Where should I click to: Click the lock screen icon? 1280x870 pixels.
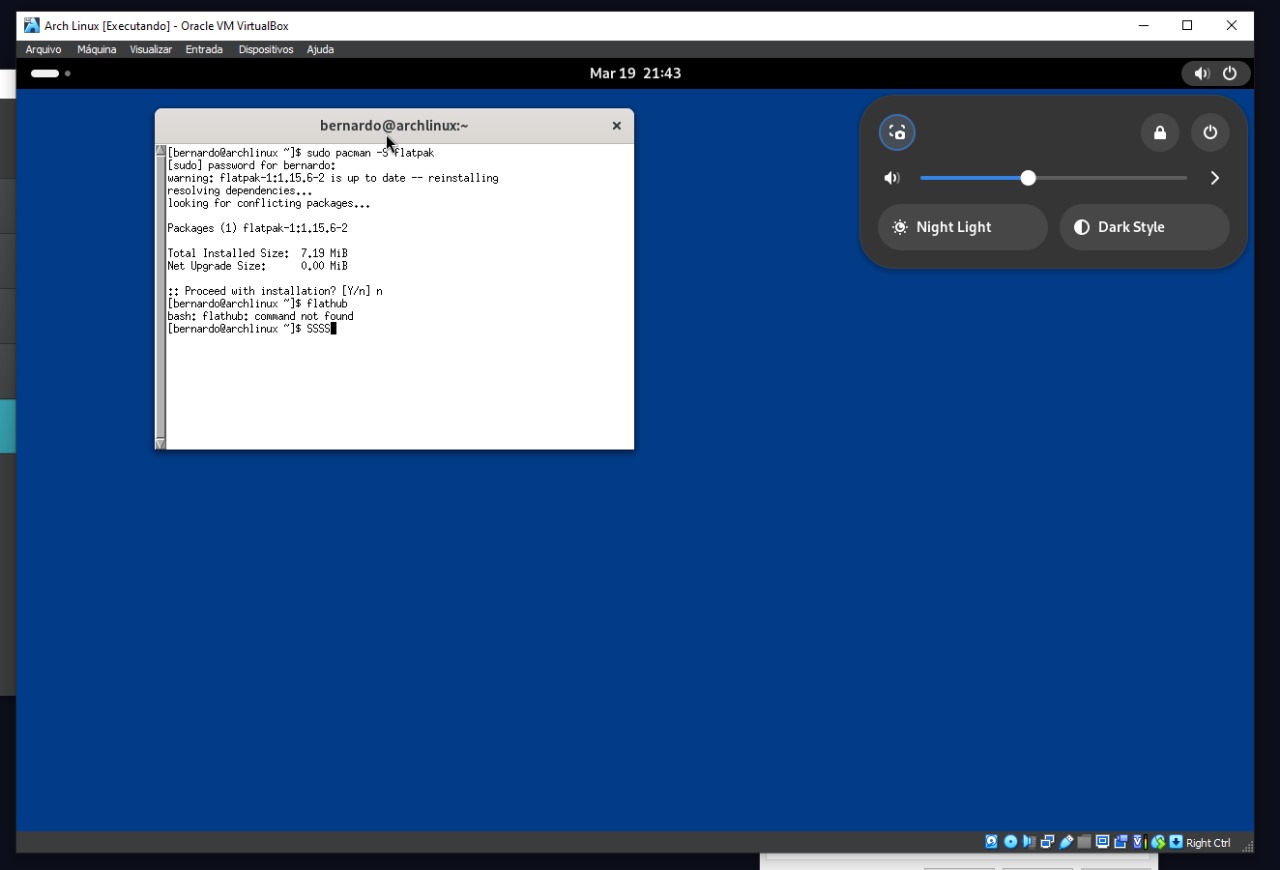pos(1160,132)
